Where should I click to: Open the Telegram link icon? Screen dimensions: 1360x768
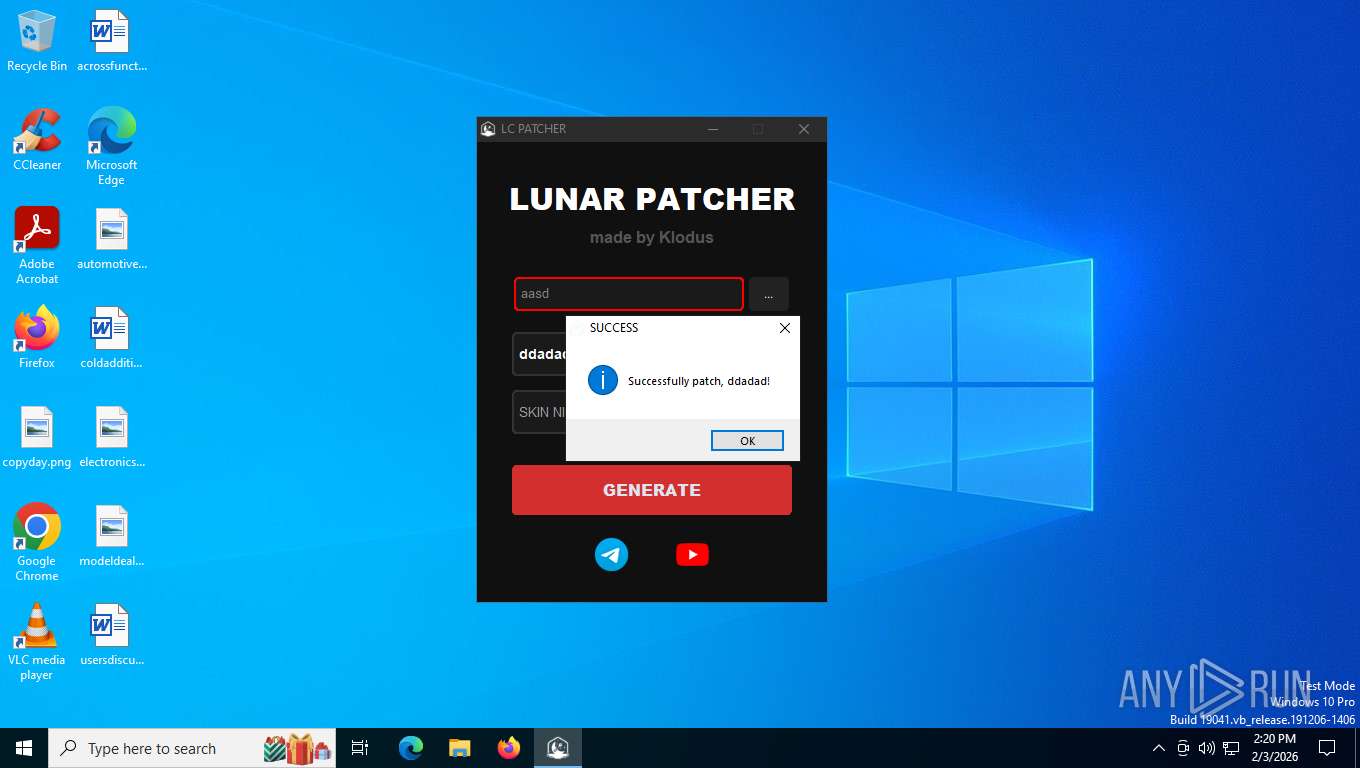611,554
